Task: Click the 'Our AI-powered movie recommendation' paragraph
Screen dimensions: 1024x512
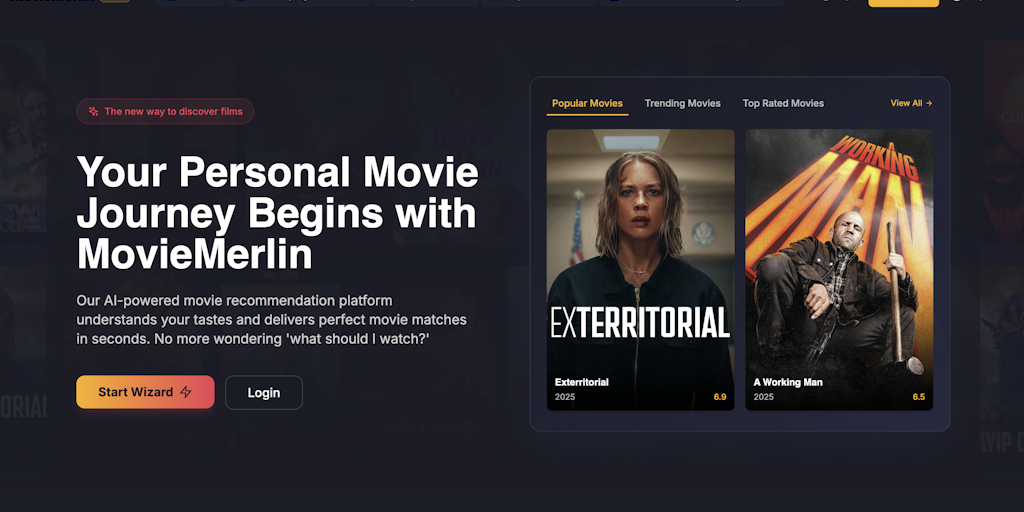Action: tap(272, 320)
